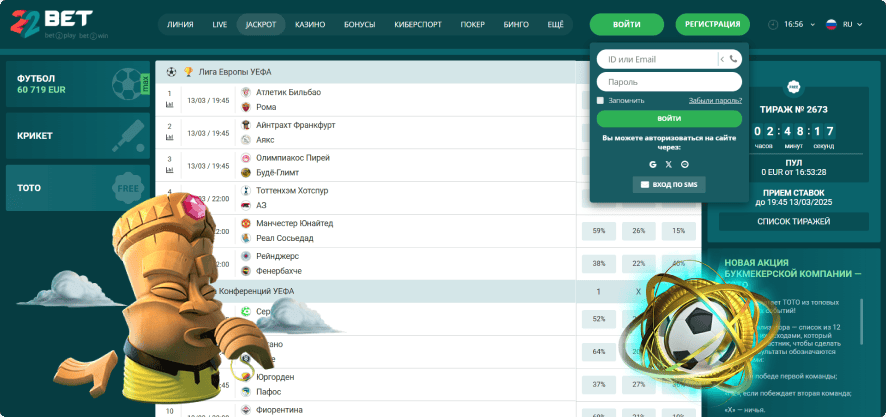Click the Олимпиакос Пирей team crest
The width and height of the screenshot is (886, 417).
(x=246, y=158)
